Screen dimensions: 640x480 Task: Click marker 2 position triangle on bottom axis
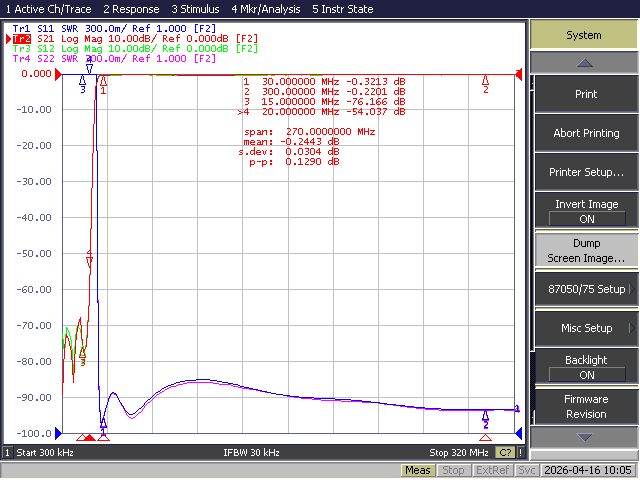pos(485,438)
